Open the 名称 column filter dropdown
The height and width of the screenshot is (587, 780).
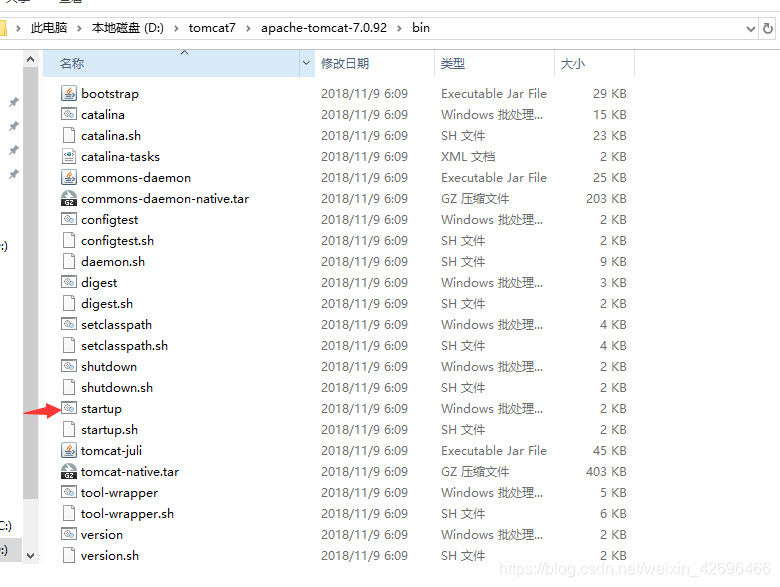point(306,63)
